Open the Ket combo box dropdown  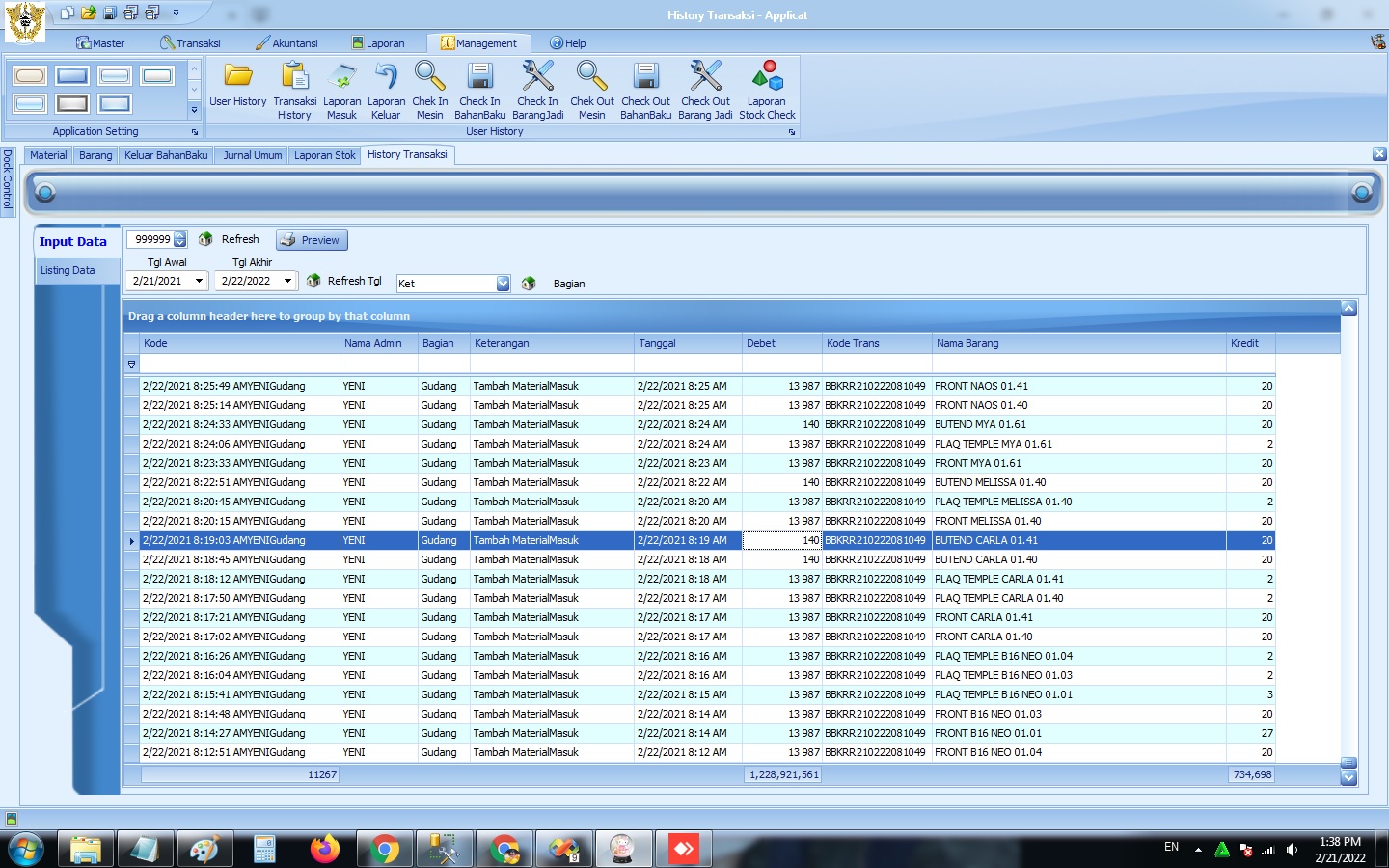(503, 284)
